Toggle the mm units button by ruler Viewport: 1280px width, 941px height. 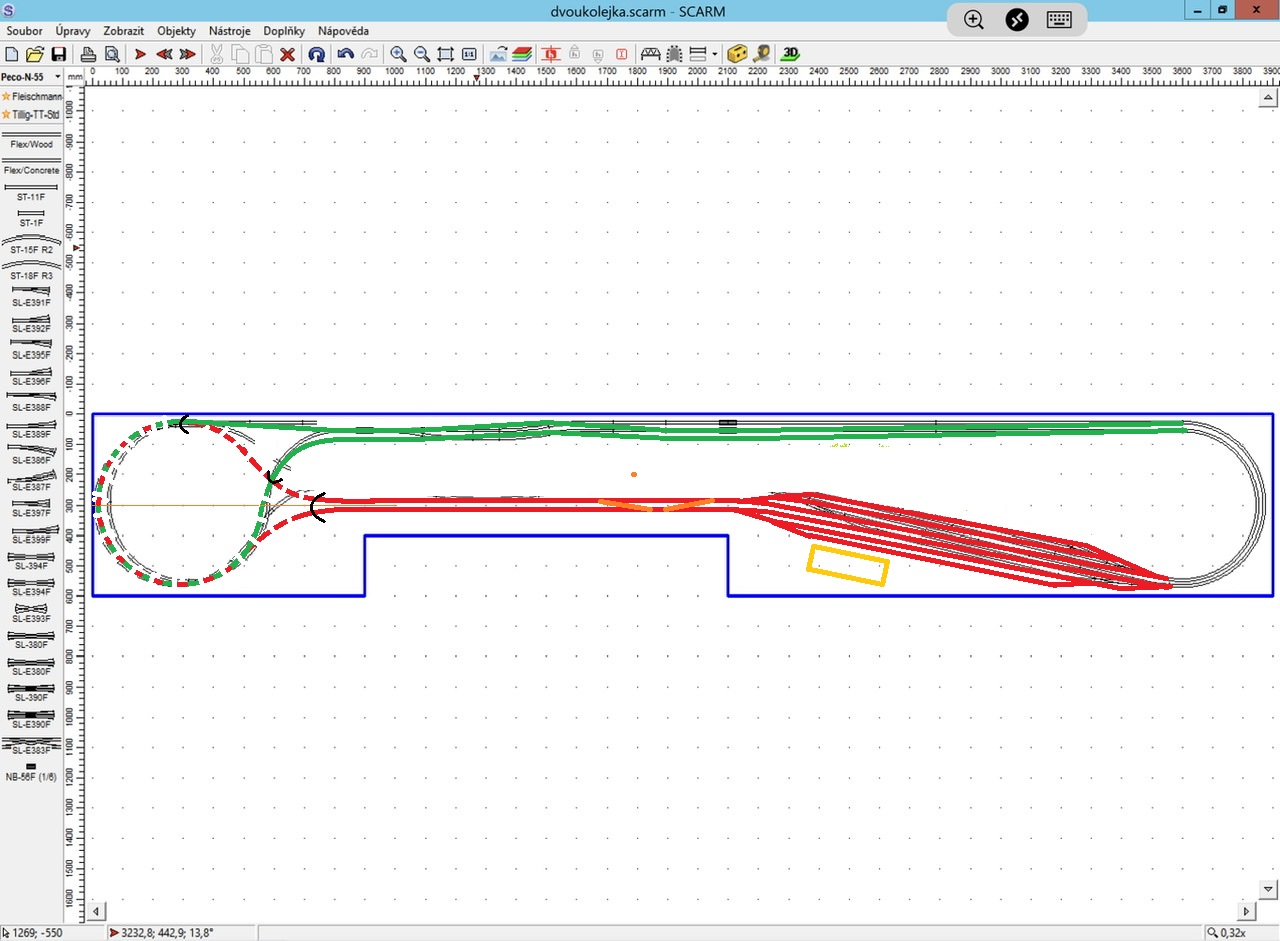point(75,76)
